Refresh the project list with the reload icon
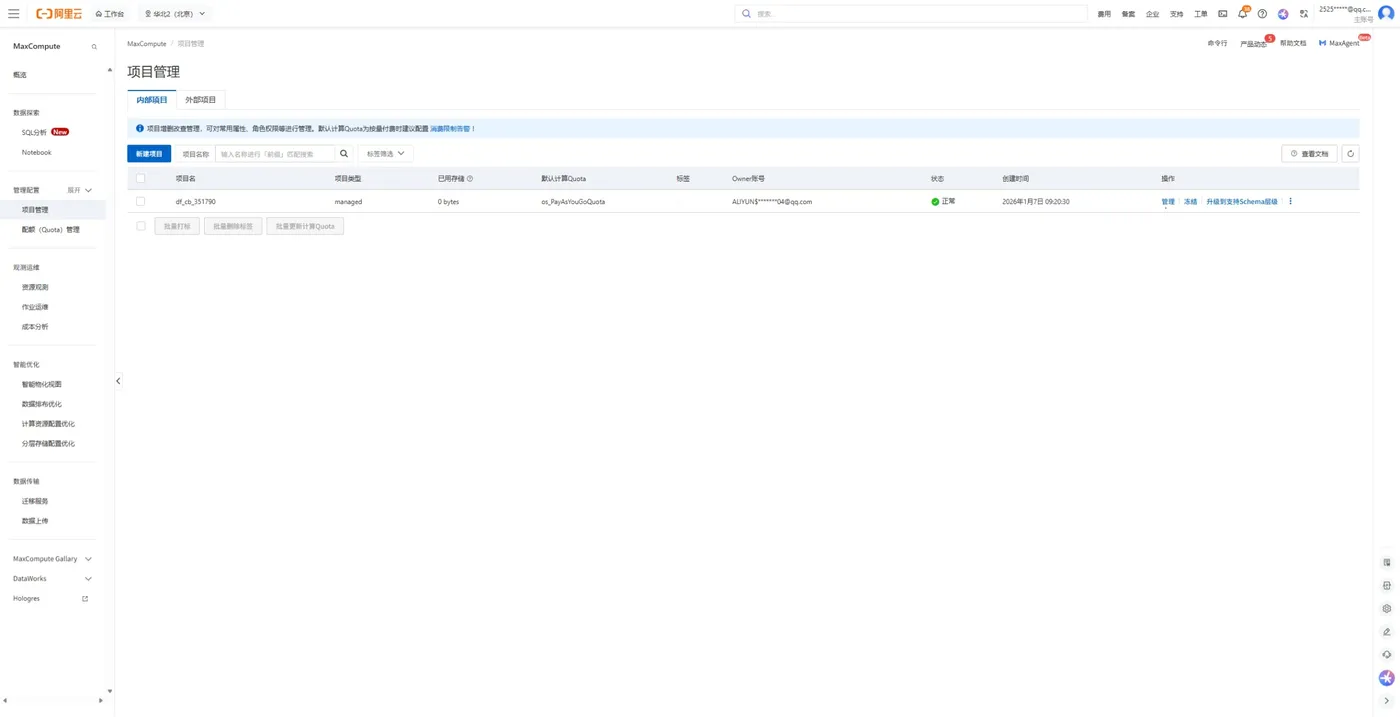This screenshot has width=1400, height=717. [x=1351, y=153]
